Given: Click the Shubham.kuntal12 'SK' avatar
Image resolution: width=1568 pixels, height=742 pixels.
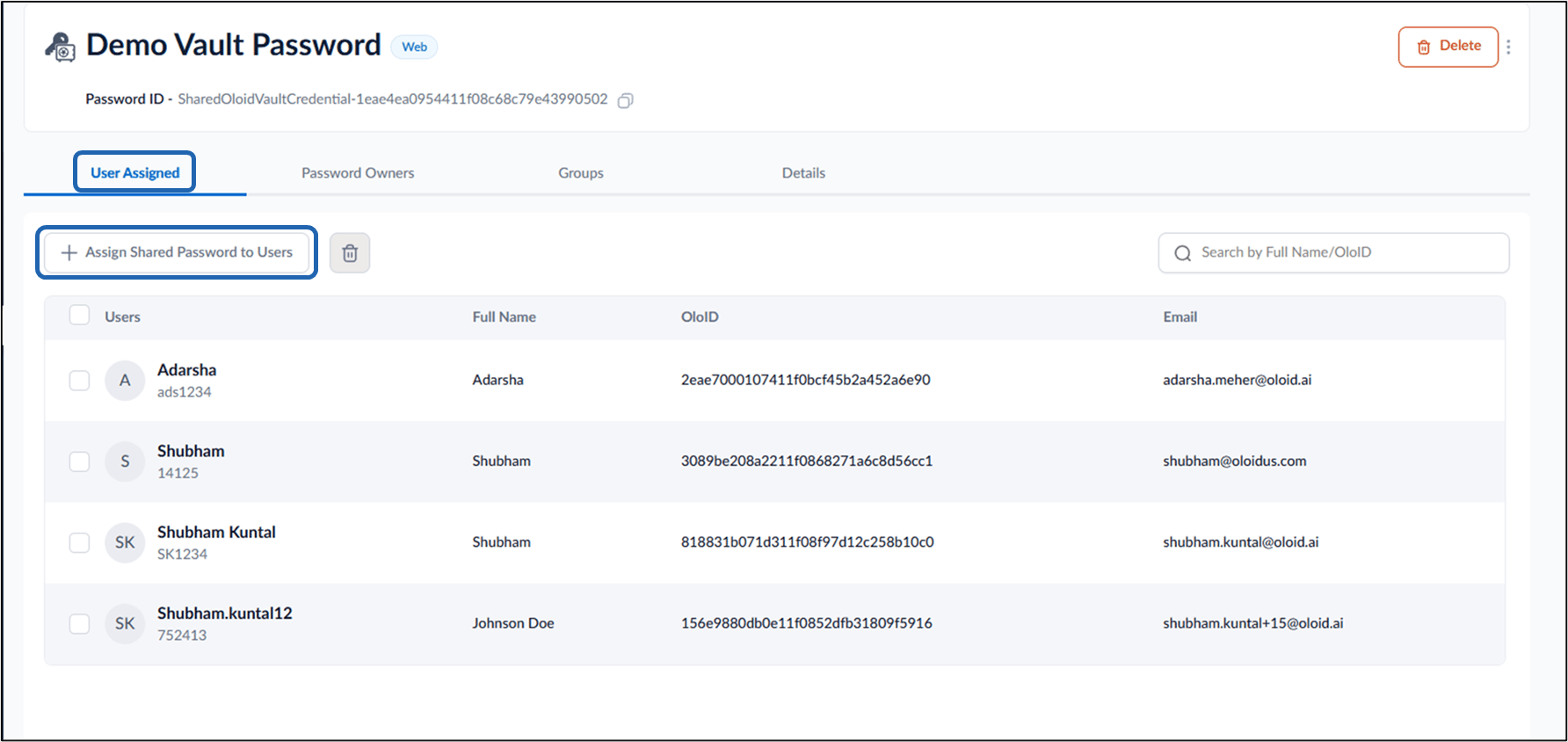Looking at the screenshot, I should pyautogui.click(x=125, y=623).
